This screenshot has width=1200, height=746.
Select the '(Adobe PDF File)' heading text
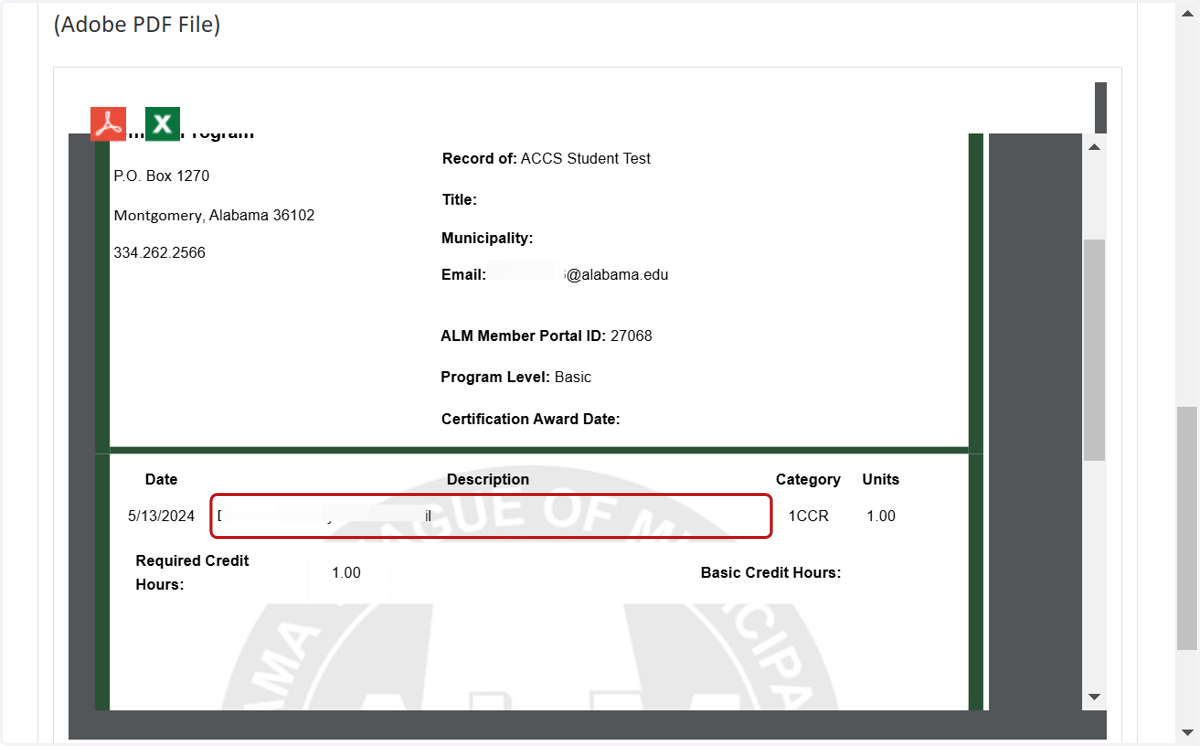(x=137, y=25)
